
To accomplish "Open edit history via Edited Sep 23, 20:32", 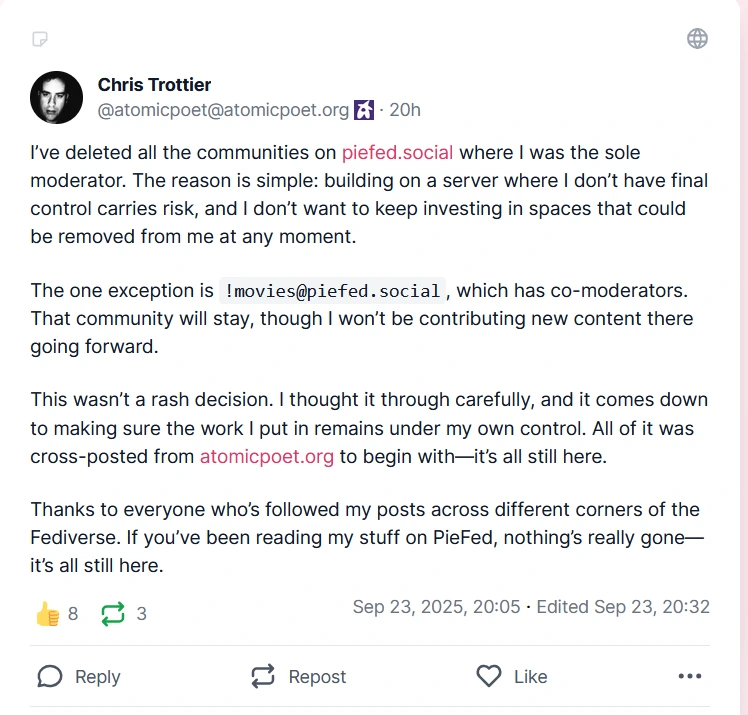I will pyautogui.click(x=623, y=607).
